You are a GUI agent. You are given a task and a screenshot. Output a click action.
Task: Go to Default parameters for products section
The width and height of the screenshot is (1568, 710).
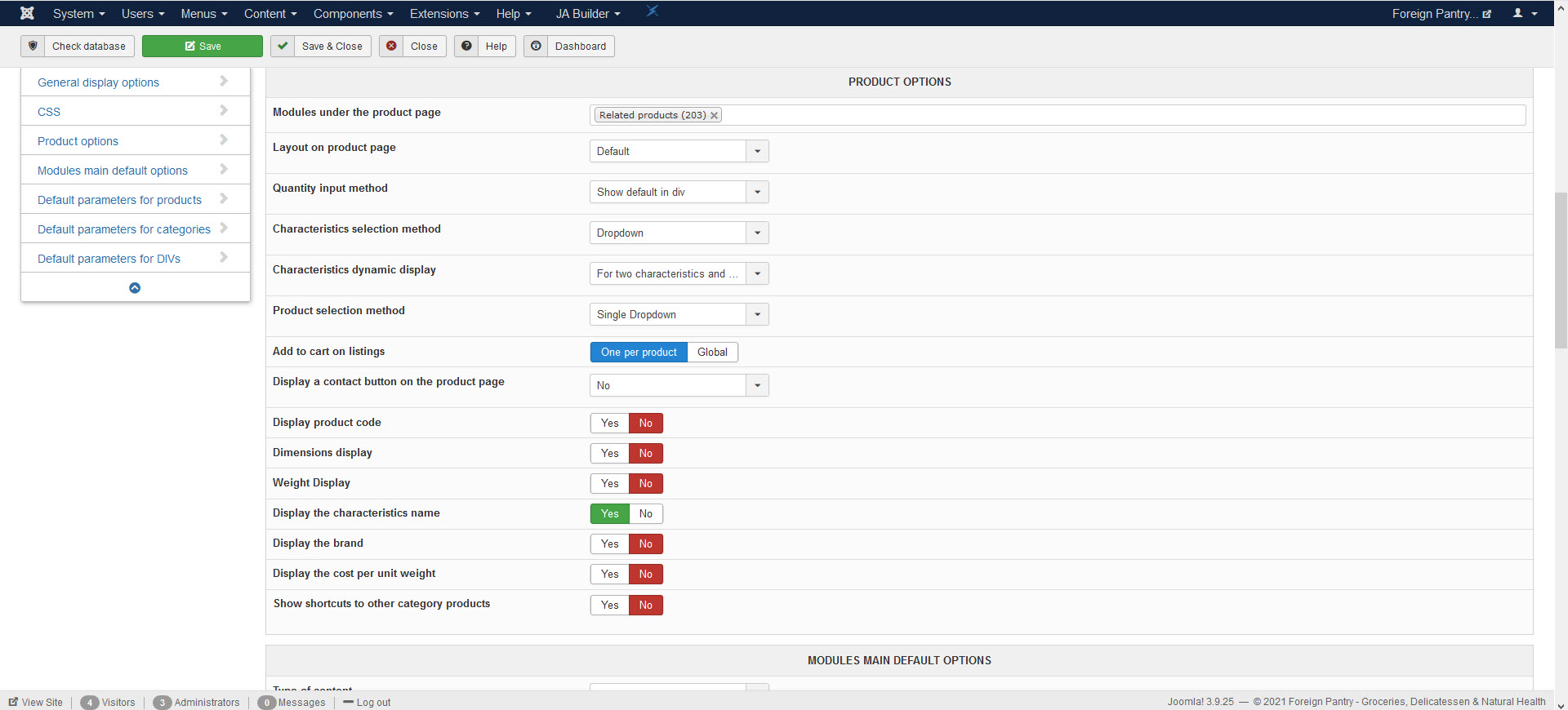click(119, 200)
